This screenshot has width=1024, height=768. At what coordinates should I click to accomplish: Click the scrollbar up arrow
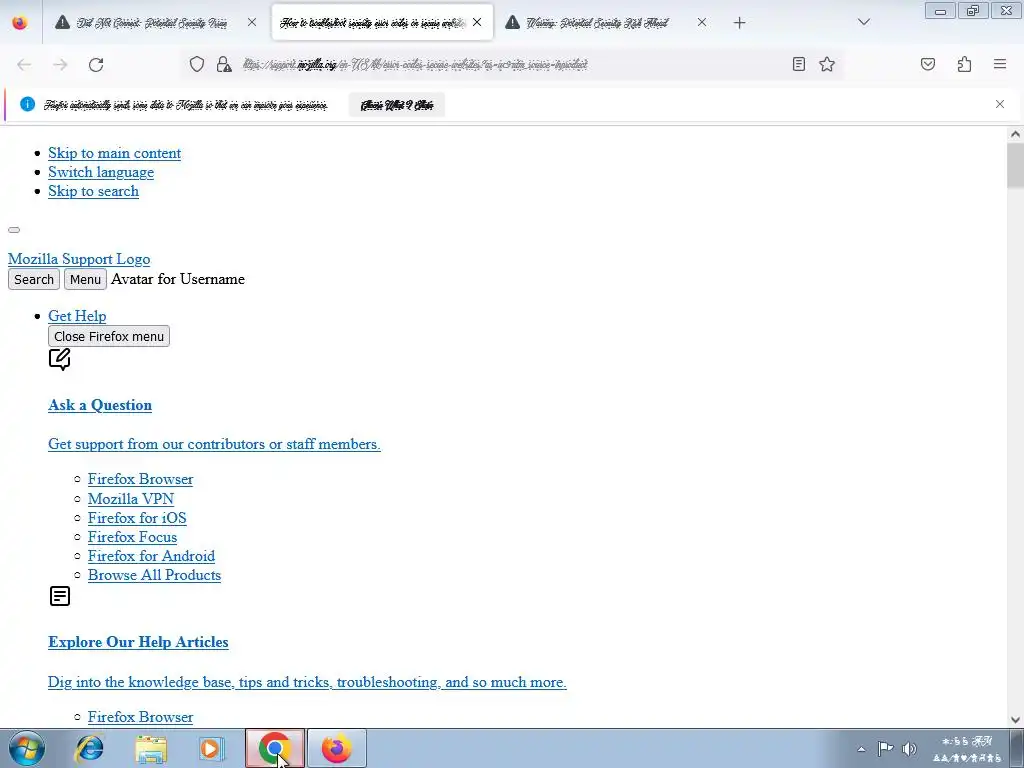point(1015,135)
